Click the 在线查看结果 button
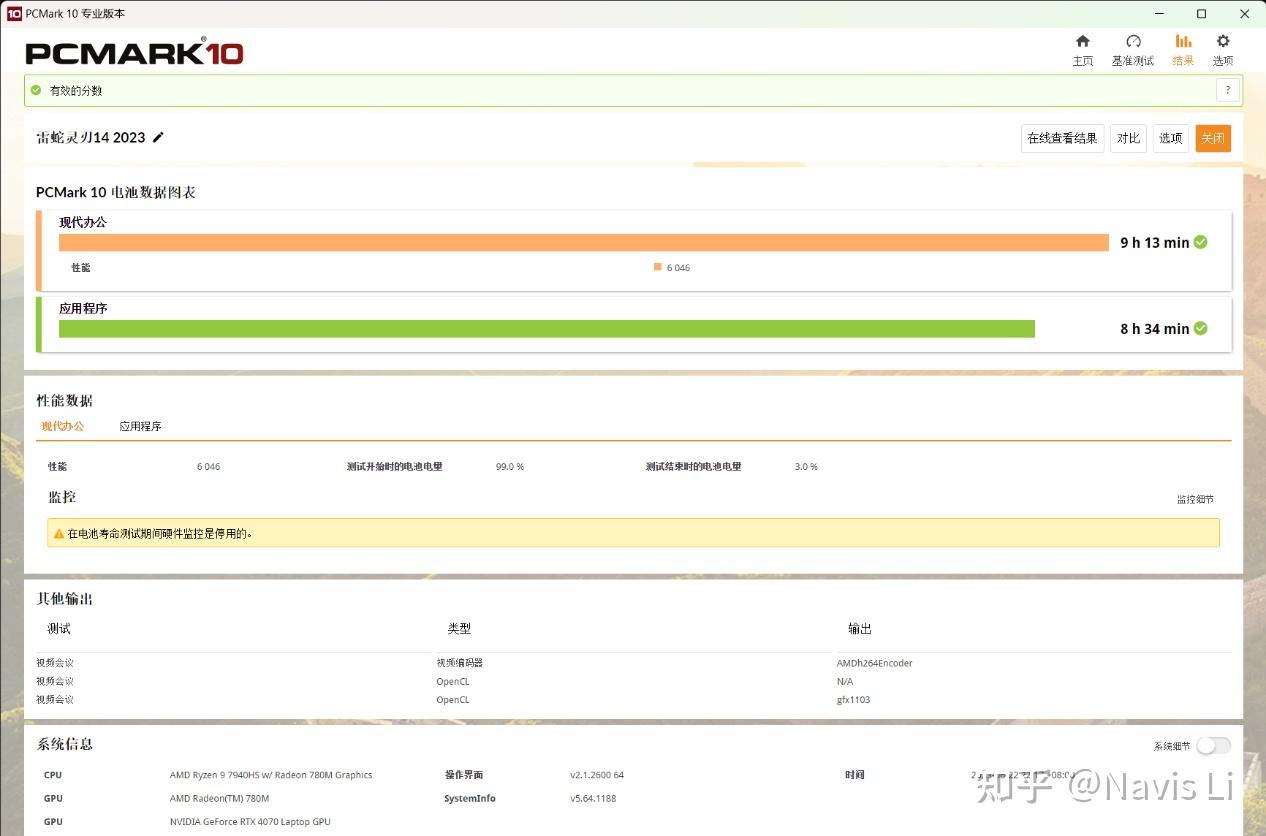 (1062, 138)
